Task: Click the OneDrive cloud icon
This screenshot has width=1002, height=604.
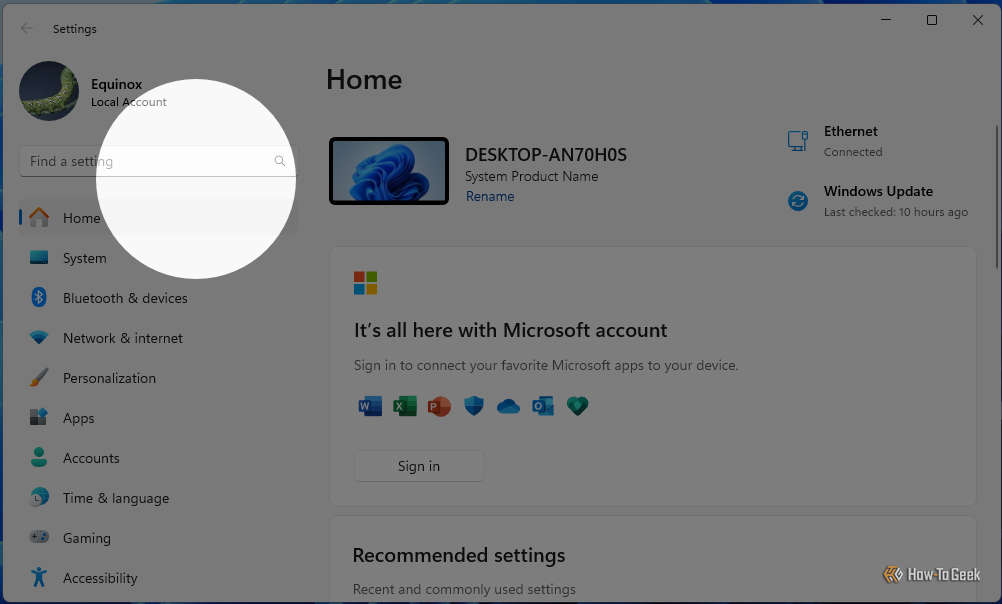Action: click(508, 406)
